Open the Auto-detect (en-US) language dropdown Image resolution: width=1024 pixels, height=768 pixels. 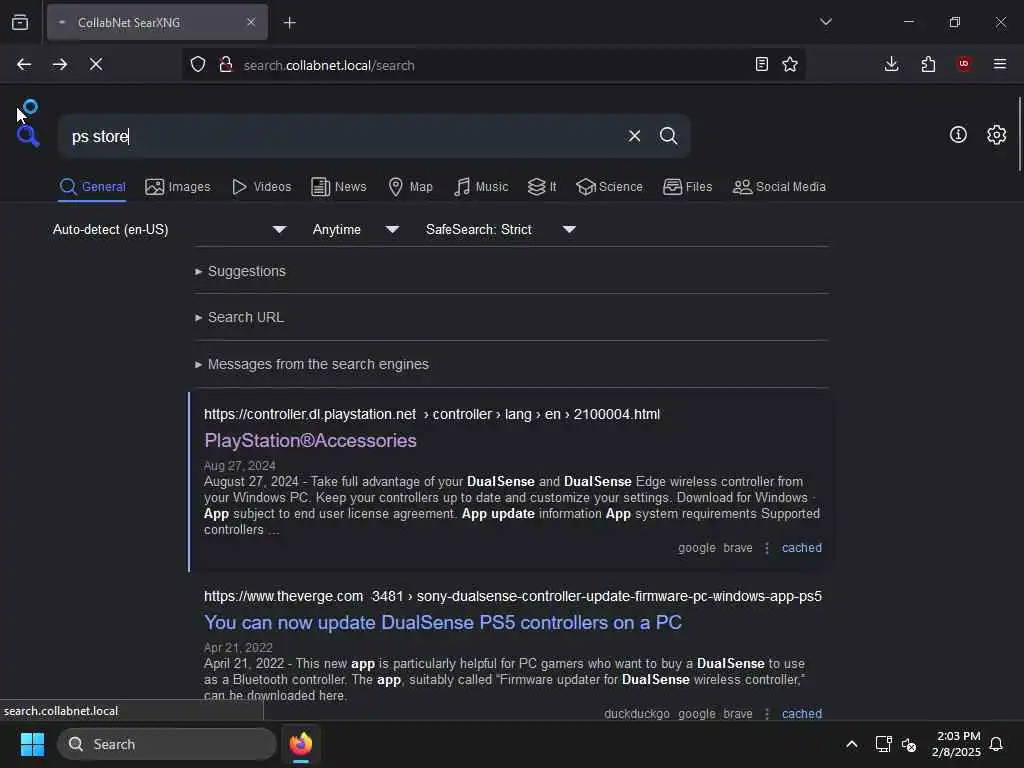click(170, 229)
